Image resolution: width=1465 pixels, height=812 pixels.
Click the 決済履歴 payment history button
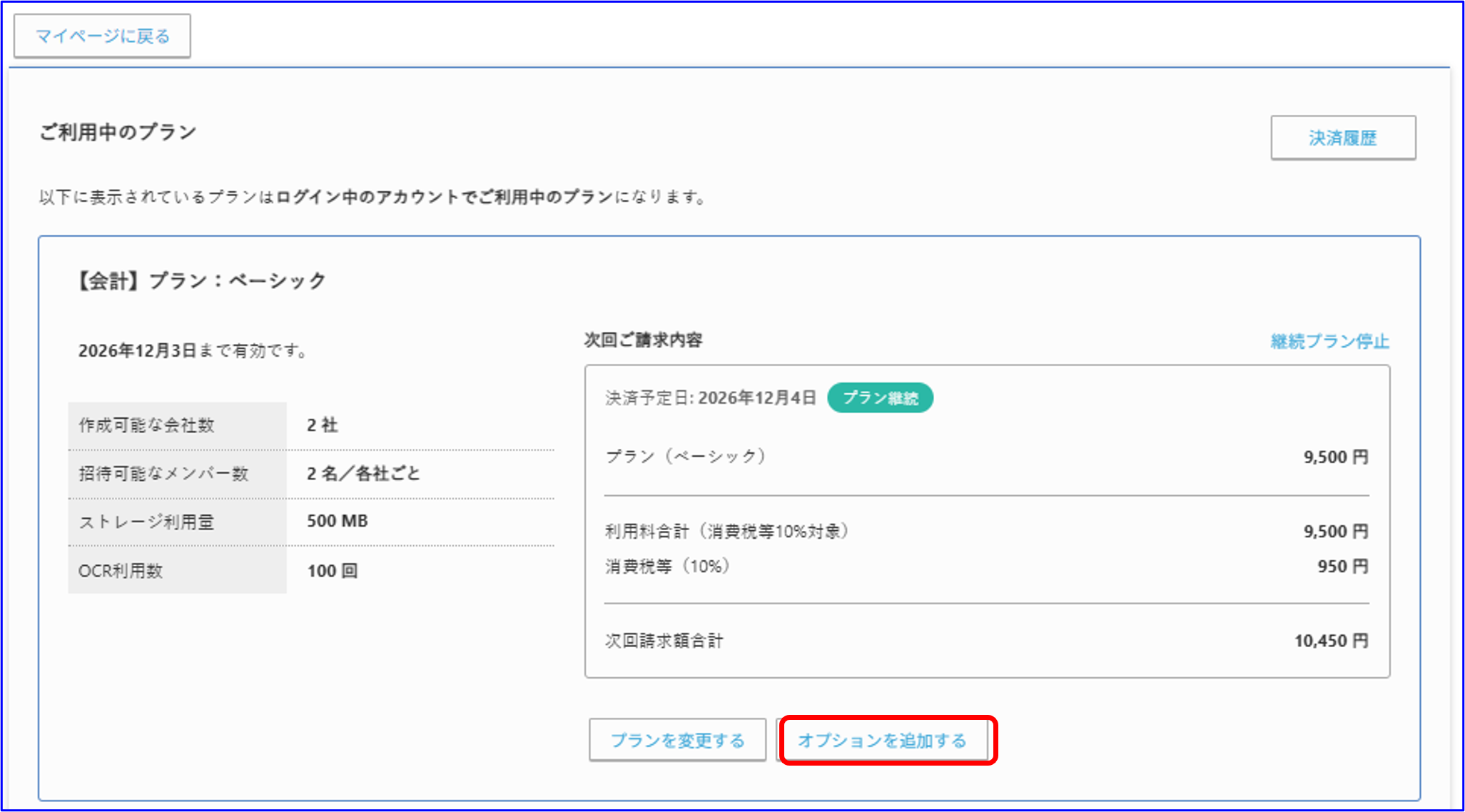click(x=1343, y=138)
